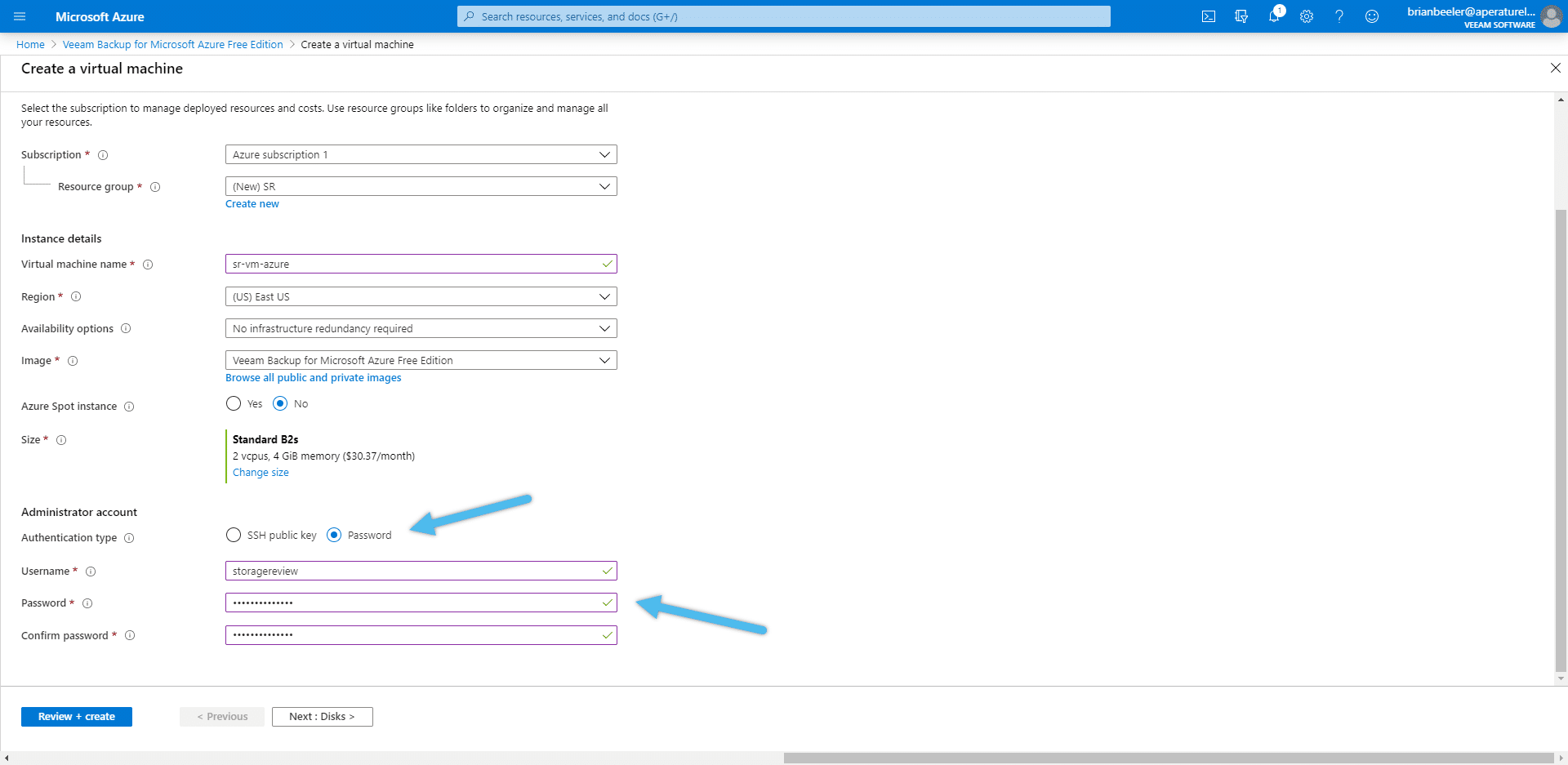Select Yes for Azure Spot instance
Viewport: 1568px width, 765px height.
click(234, 403)
